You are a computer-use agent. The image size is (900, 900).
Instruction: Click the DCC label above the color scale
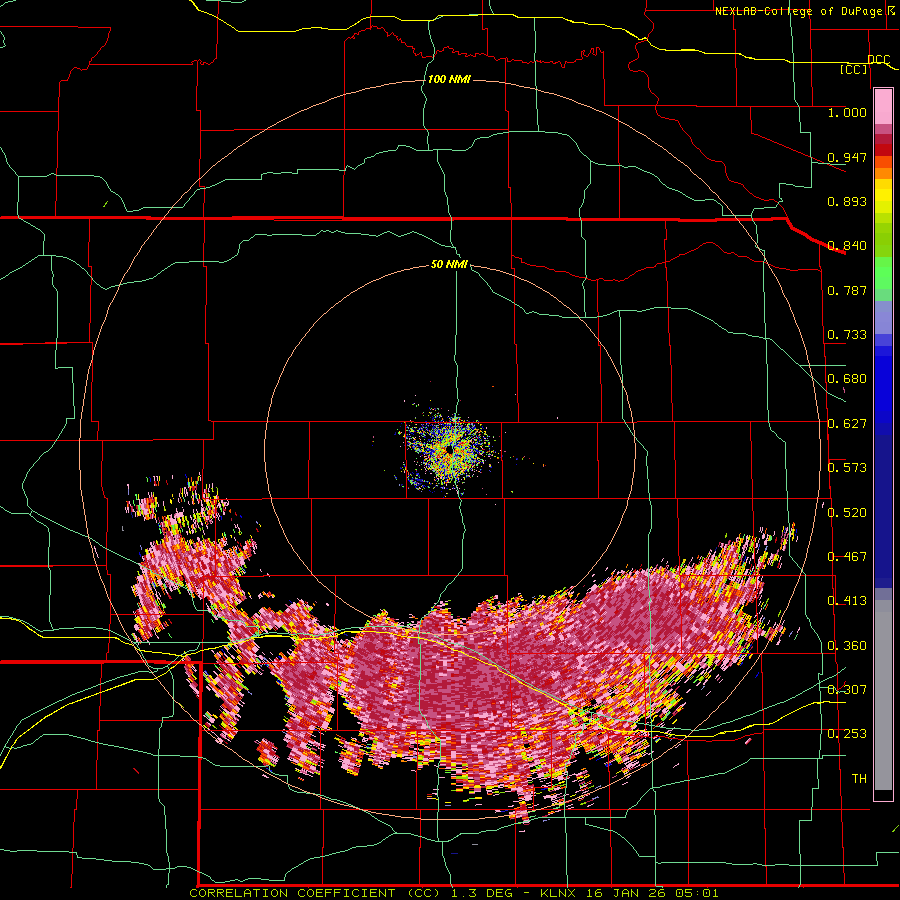878,60
